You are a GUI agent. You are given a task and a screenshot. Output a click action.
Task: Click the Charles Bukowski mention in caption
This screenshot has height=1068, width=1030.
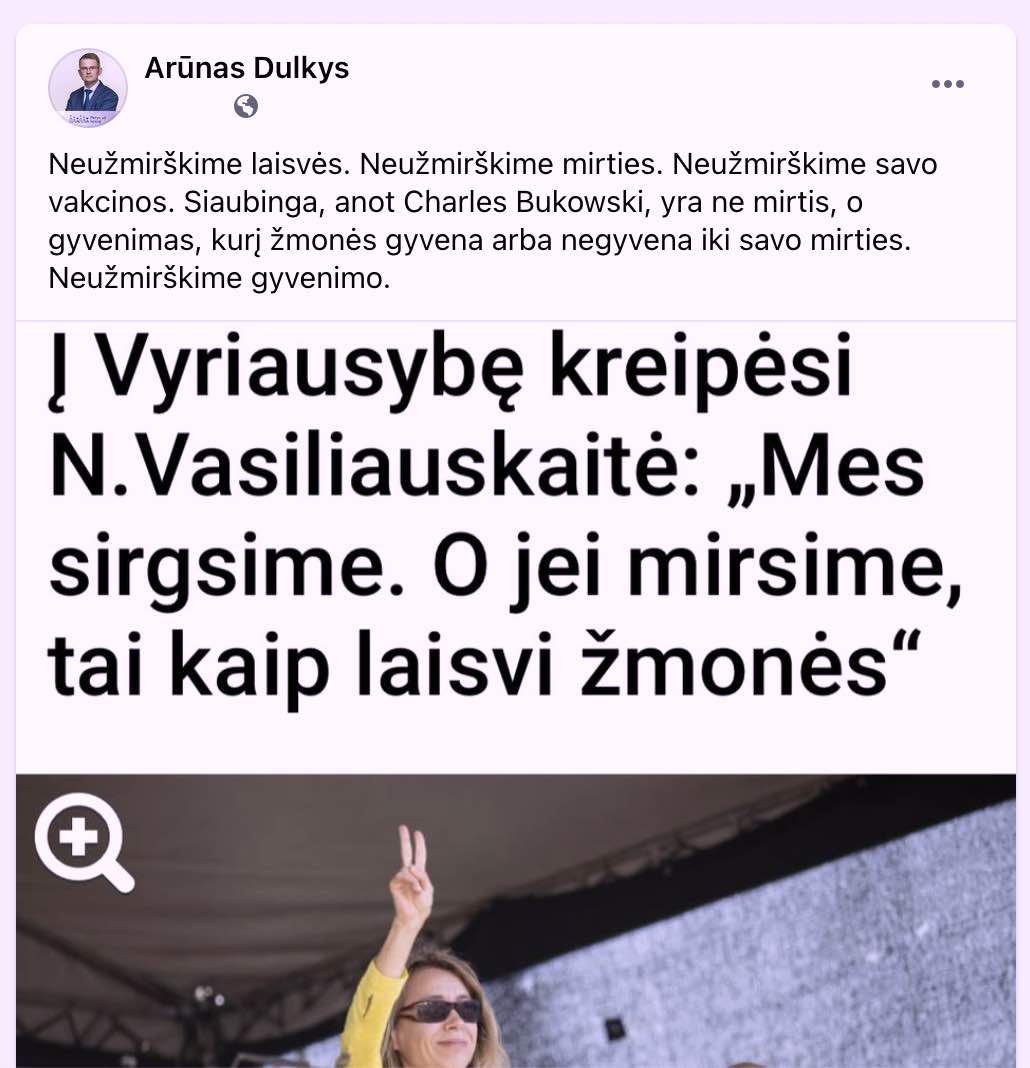524,202
